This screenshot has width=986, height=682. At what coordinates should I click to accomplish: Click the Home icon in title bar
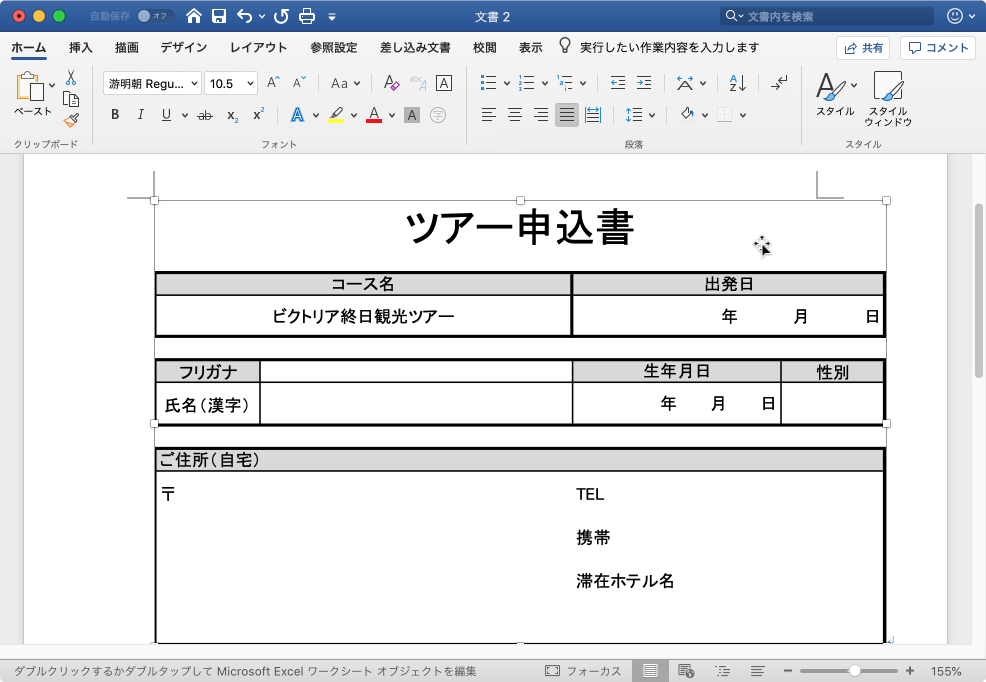pos(194,16)
